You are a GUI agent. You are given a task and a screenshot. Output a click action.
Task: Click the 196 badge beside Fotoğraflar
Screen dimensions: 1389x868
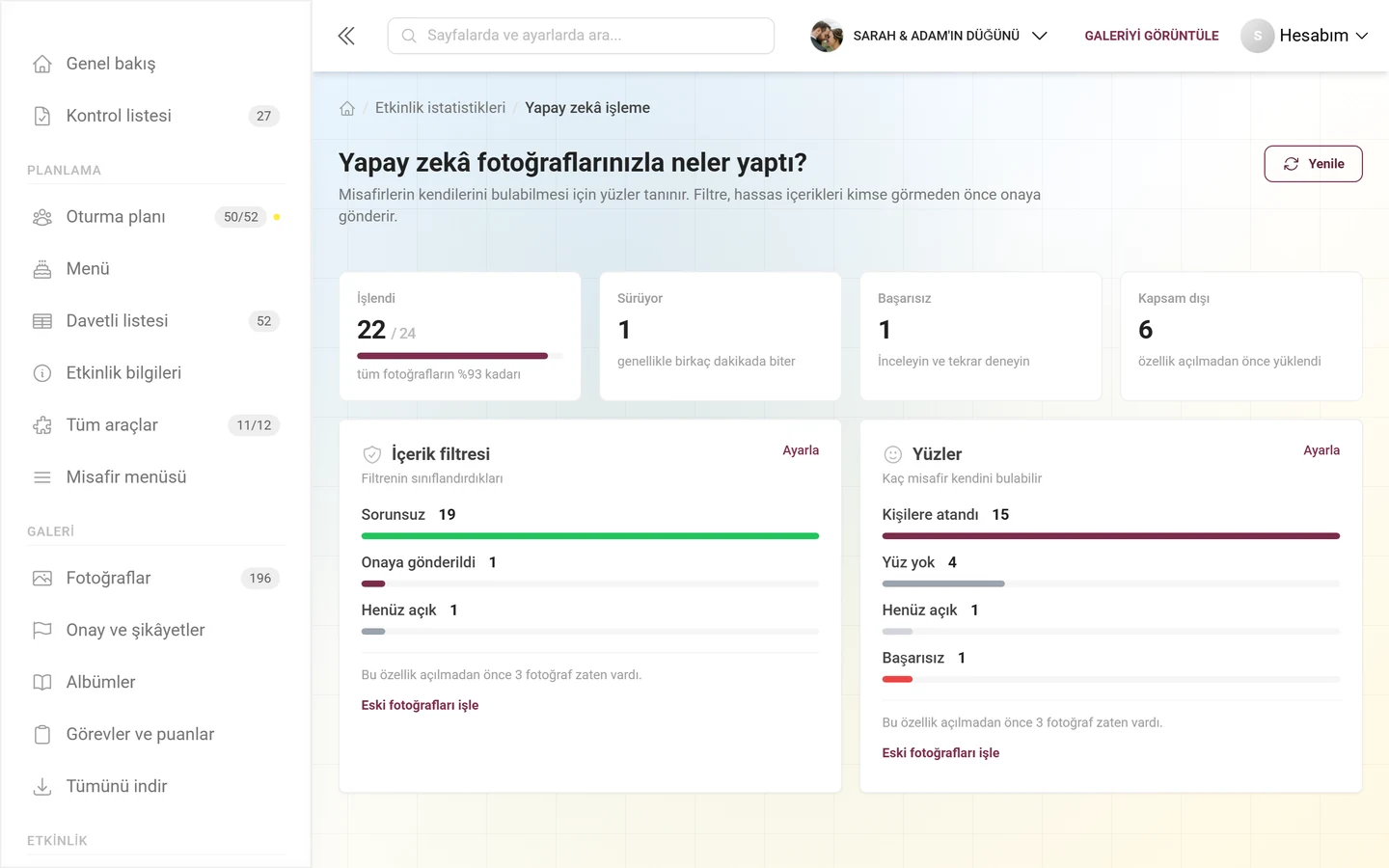tap(260, 579)
